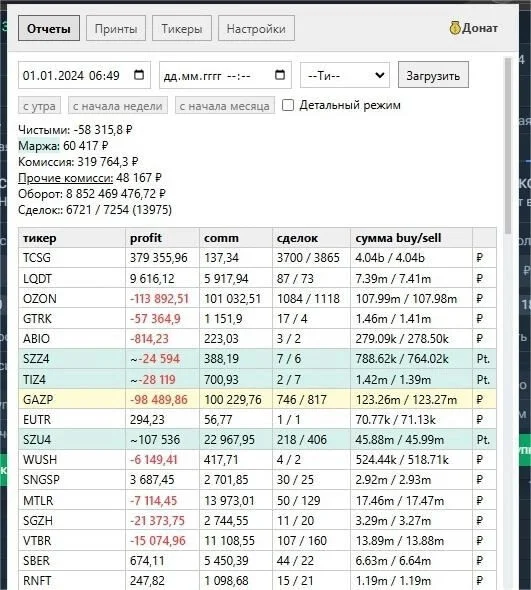This screenshot has width=531, height=590.
Task: Select the MTLR ticker cell
Action: pos(72,500)
